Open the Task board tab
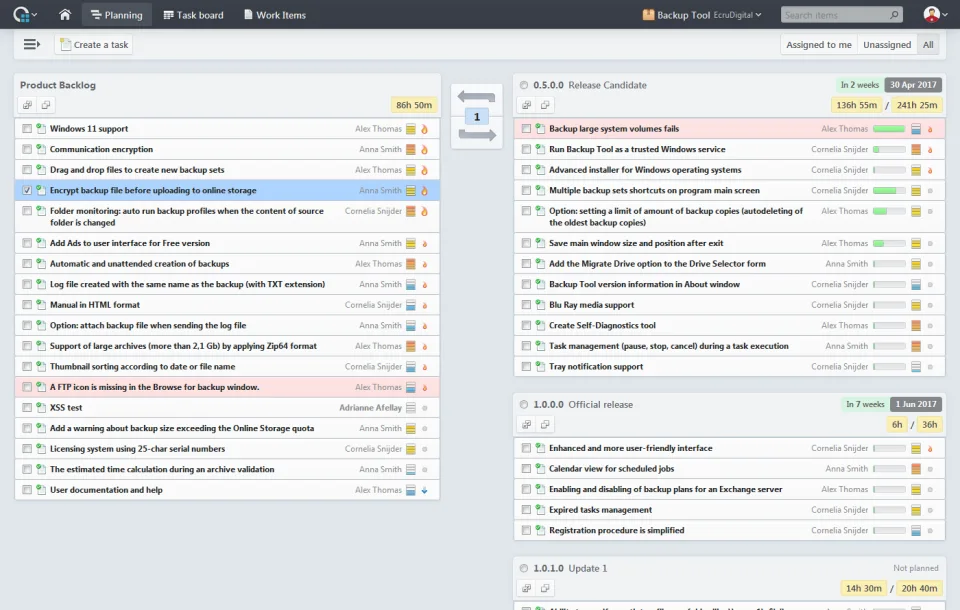This screenshot has width=960, height=610. point(193,15)
